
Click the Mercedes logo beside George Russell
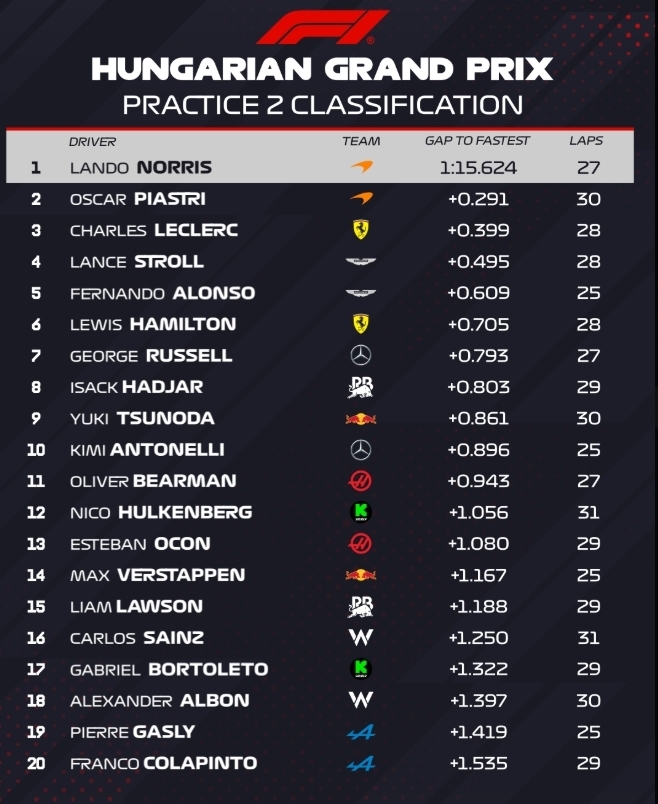(361, 355)
